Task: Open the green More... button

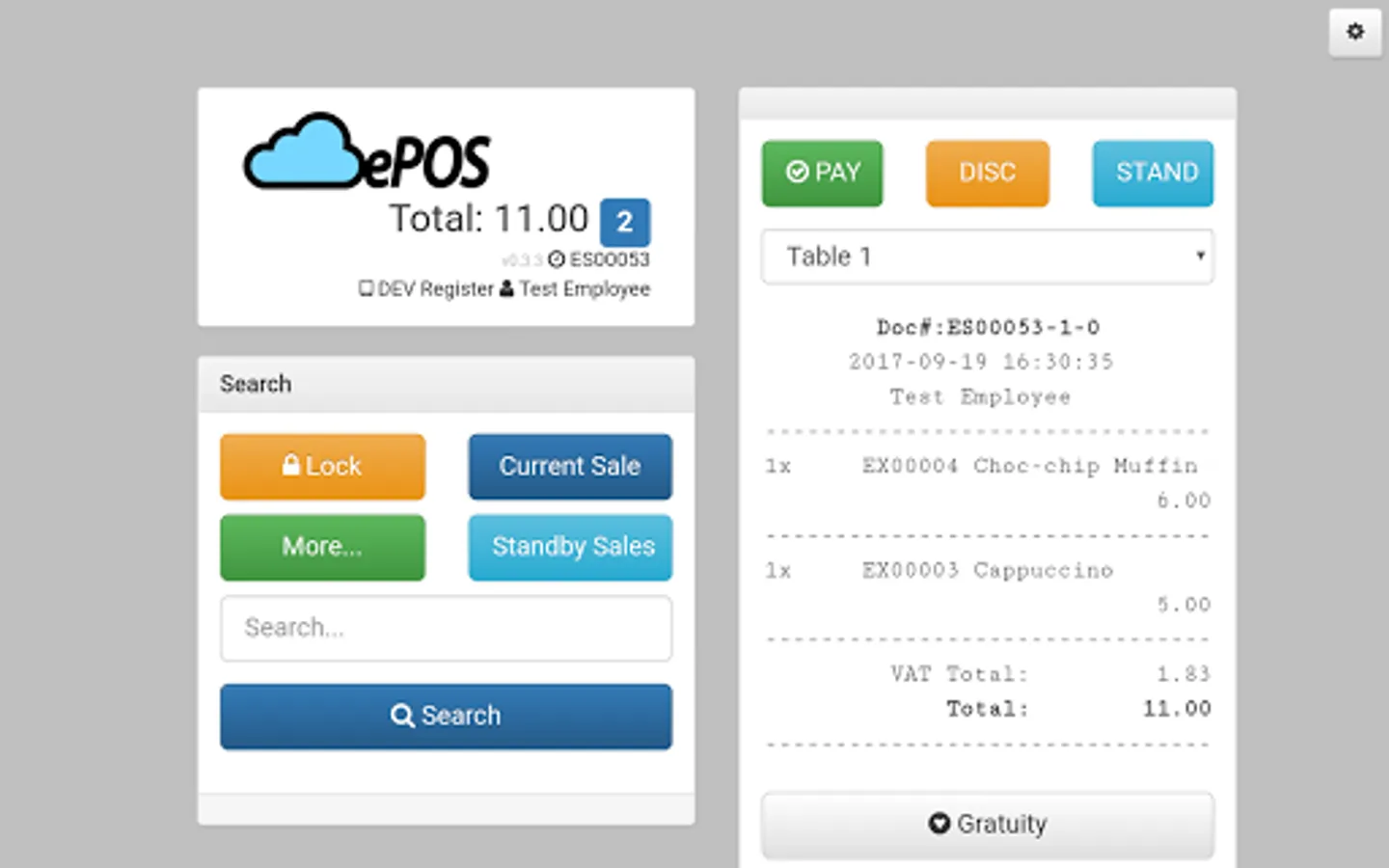Action: point(322,548)
